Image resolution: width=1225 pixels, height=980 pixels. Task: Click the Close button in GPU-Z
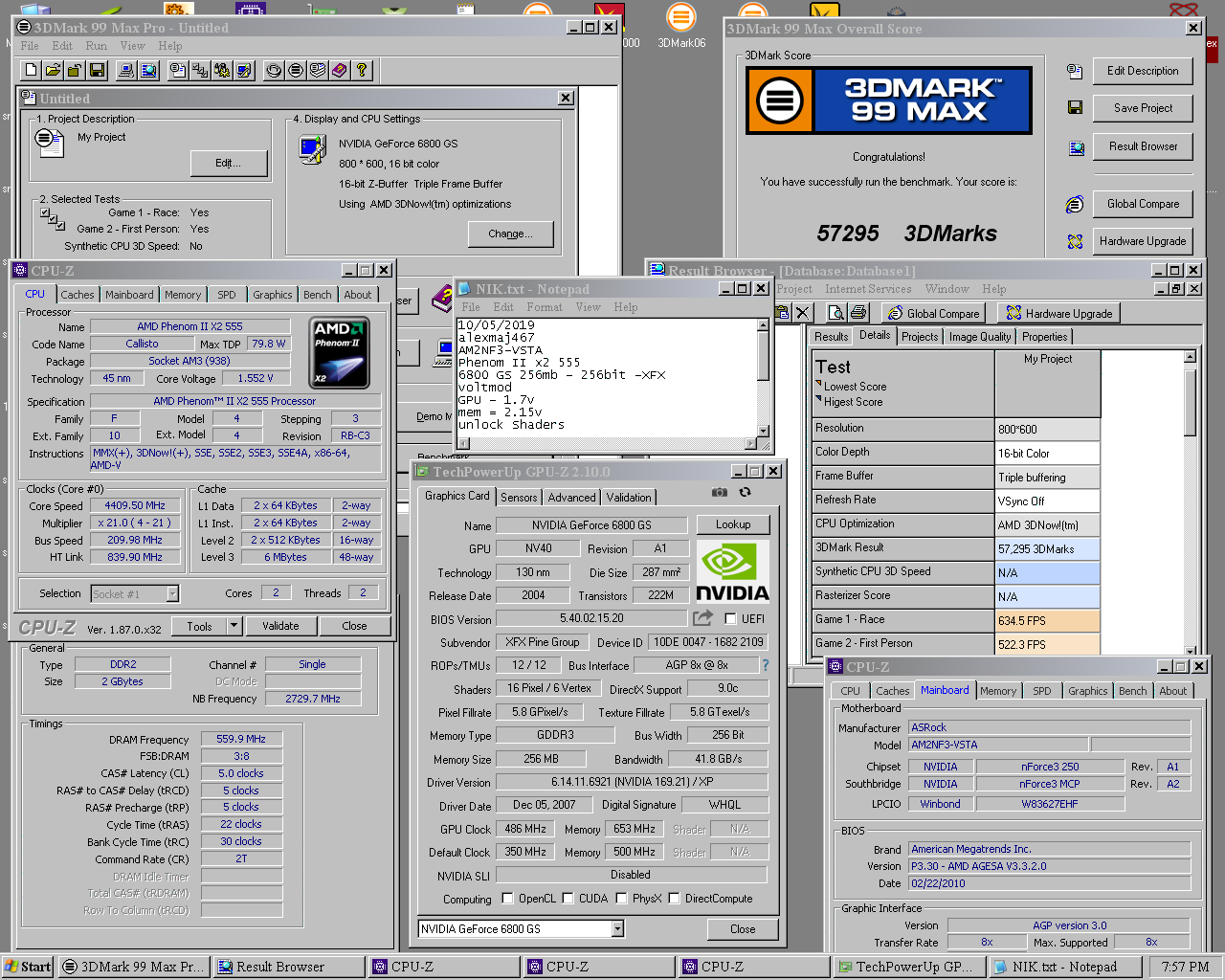pos(743,929)
